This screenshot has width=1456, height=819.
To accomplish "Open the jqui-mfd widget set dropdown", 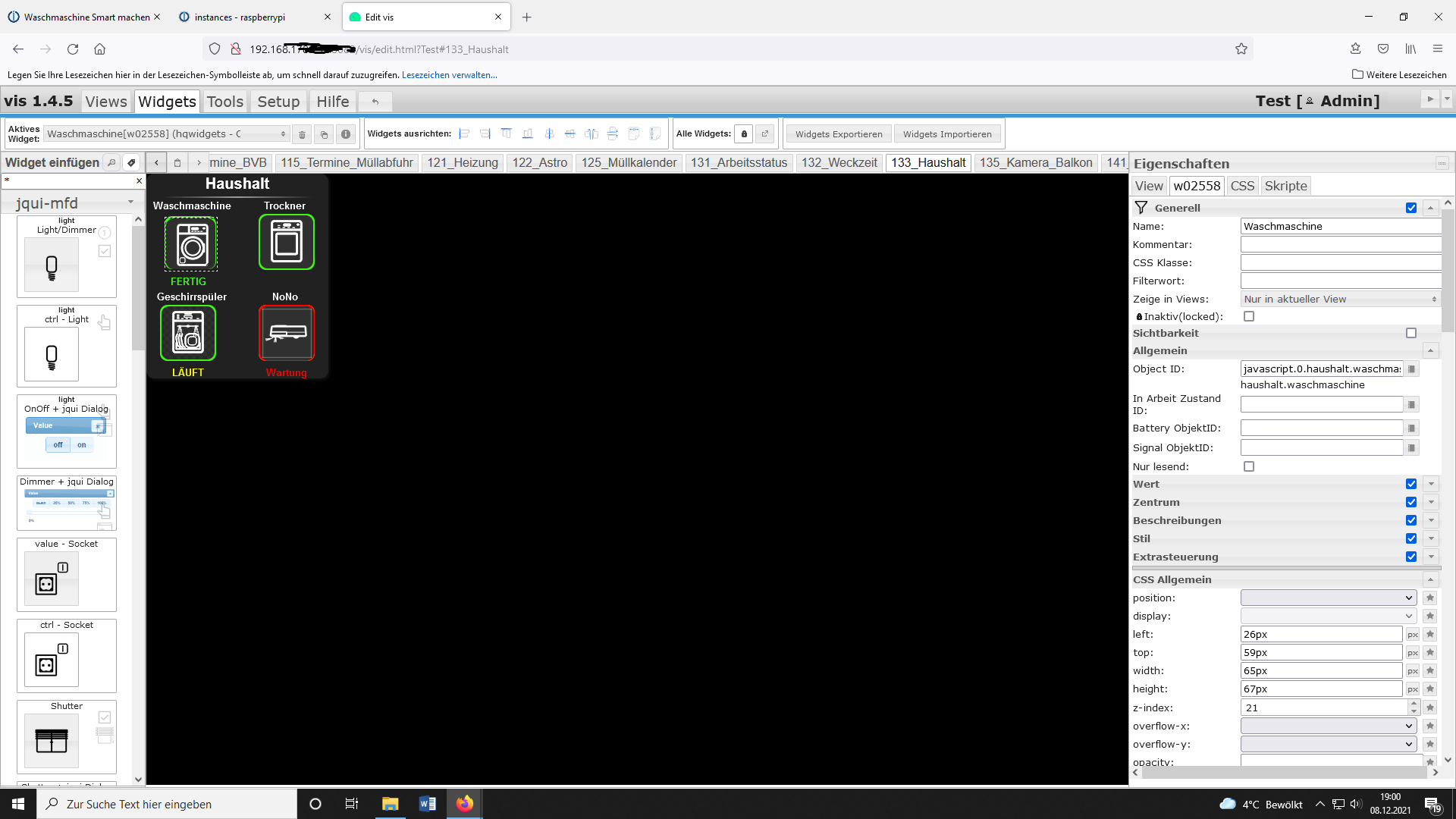I will (x=74, y=203).
